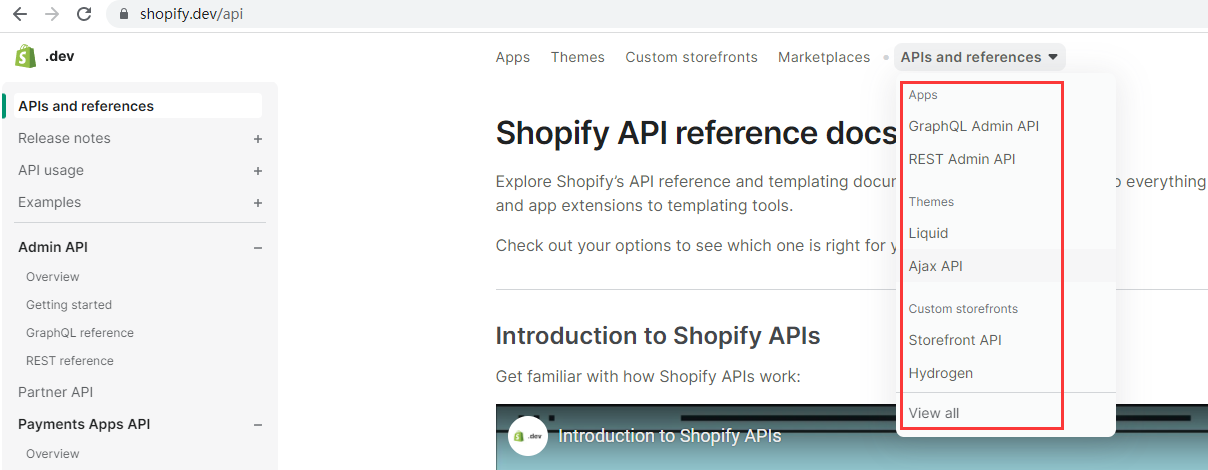Expand Release notes with plus icon
This screenshot has height=470, width=1208.
pyautogui.click(x=258, y=139)
